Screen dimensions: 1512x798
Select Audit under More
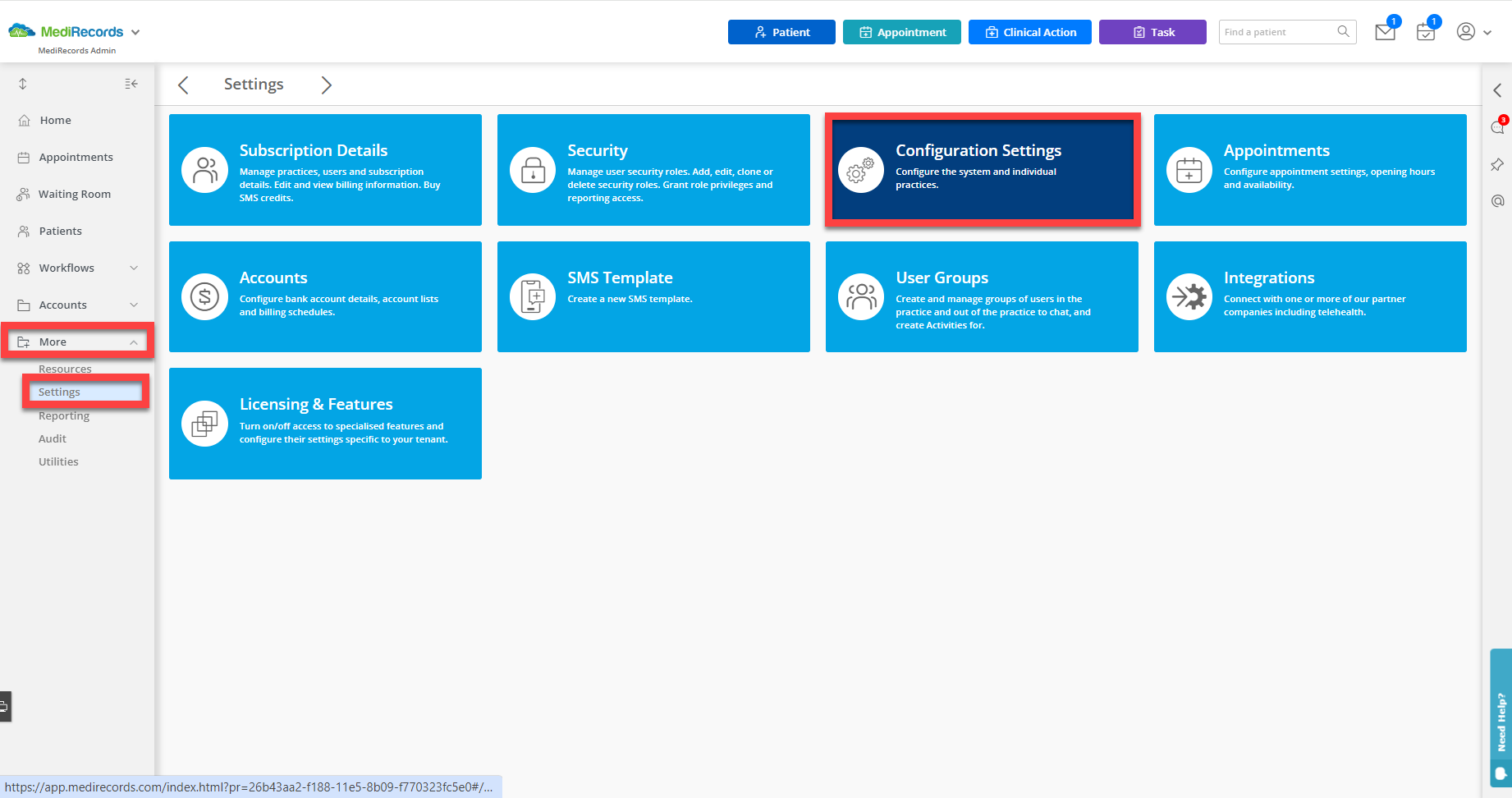point(53,438)
